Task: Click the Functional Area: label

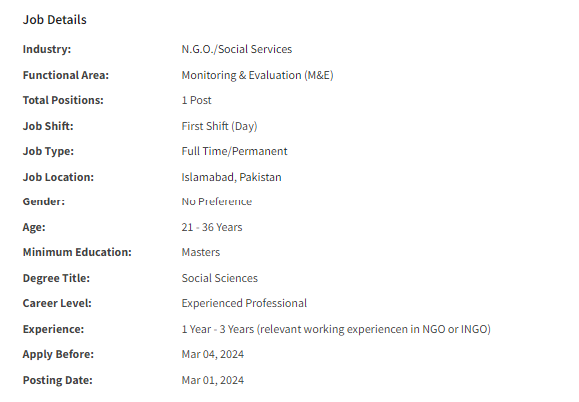Action: tap(66, 75)
